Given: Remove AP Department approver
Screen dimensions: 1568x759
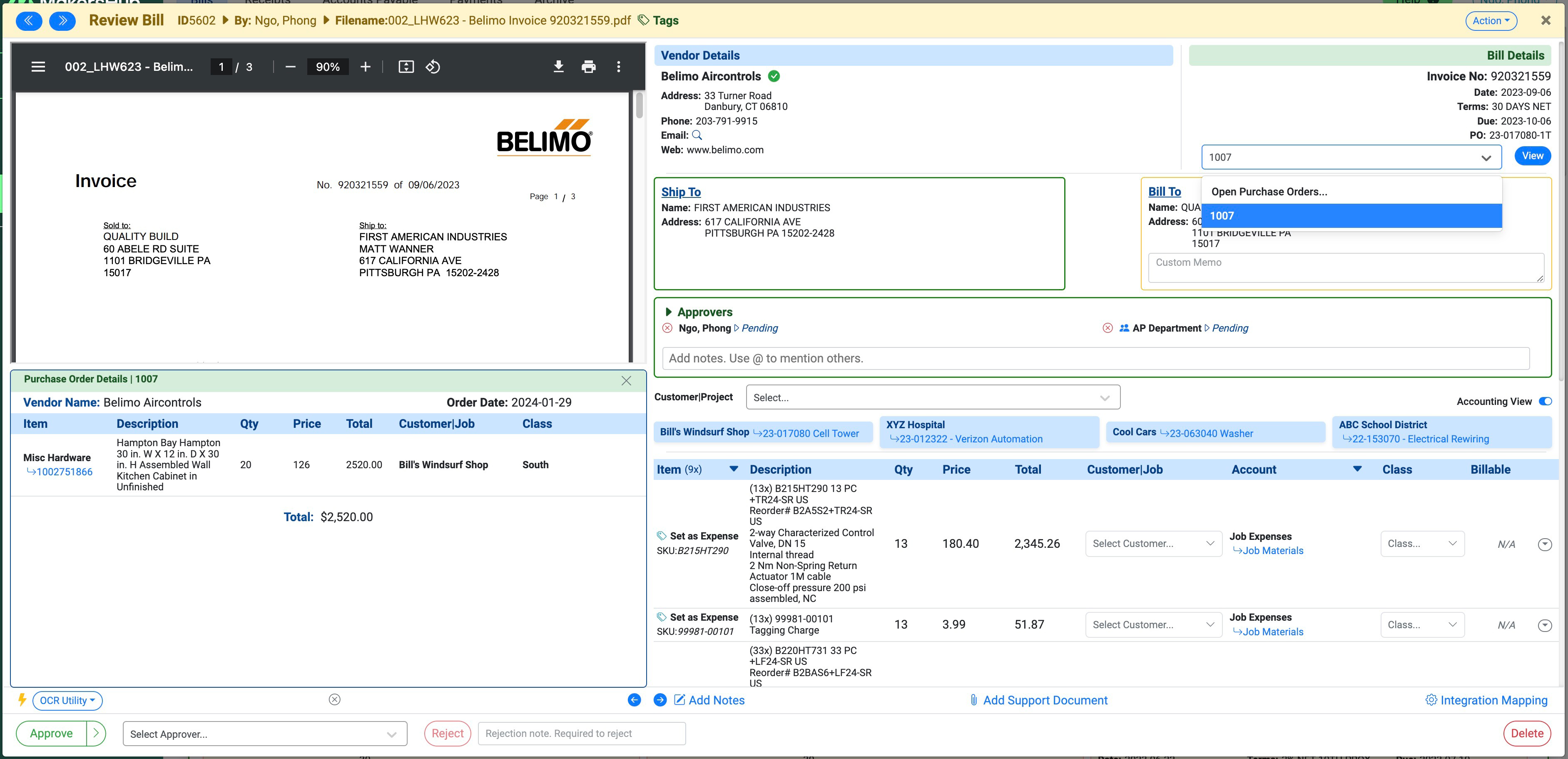Looking at the screenshot, I should tap(1108, 328).
